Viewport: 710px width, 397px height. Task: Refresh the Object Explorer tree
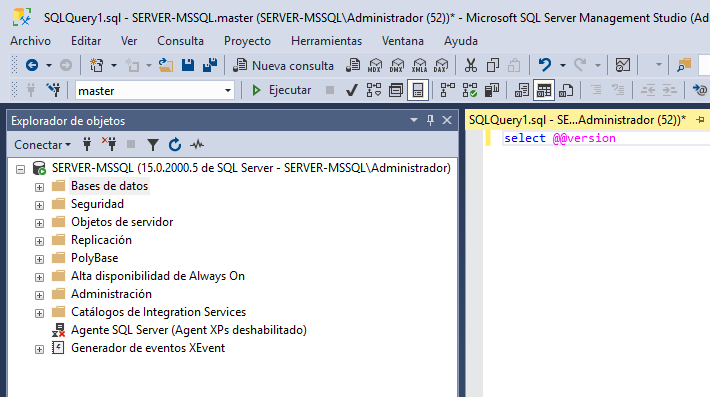(175, 145)
